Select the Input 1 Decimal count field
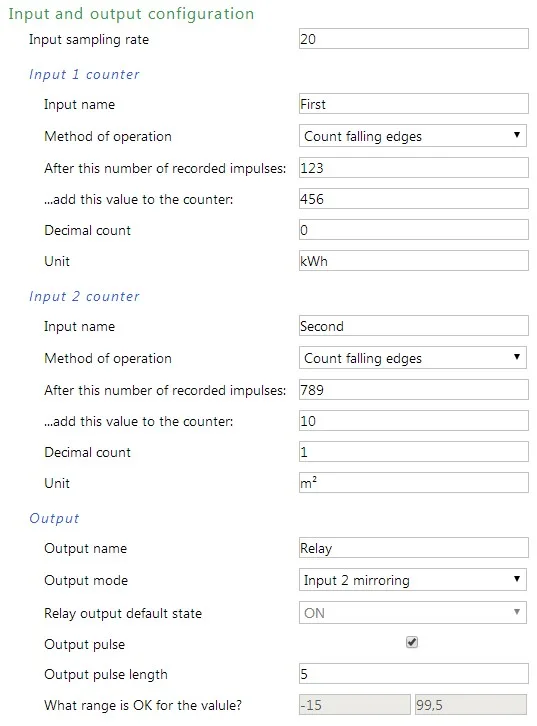 413,230
